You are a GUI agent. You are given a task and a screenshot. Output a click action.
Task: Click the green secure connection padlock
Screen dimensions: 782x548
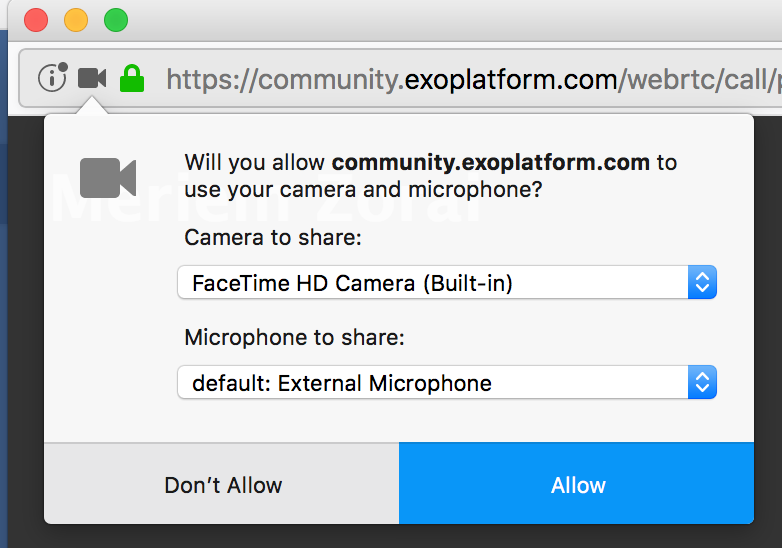[132, 78]
